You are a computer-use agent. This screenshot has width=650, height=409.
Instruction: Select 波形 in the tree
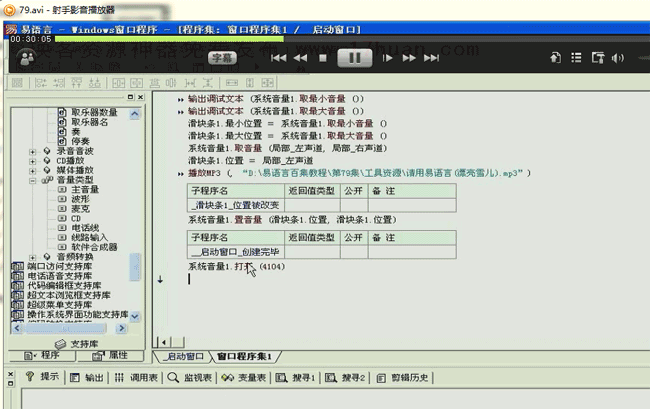[80, 199]
